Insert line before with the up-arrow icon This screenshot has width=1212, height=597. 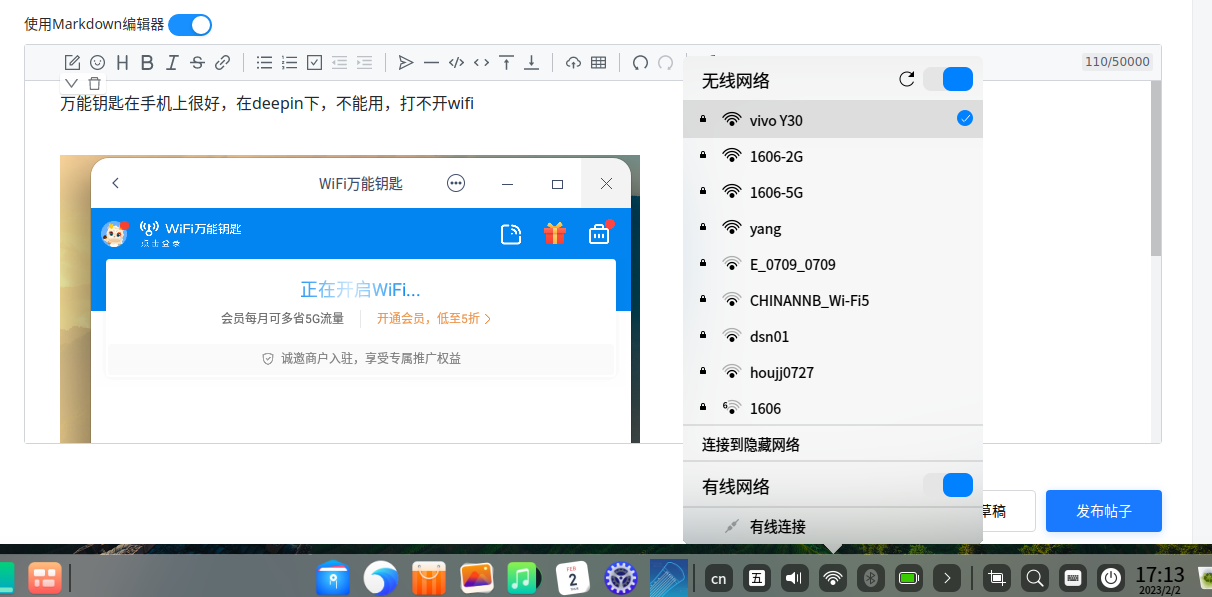[x=507, y=62]
